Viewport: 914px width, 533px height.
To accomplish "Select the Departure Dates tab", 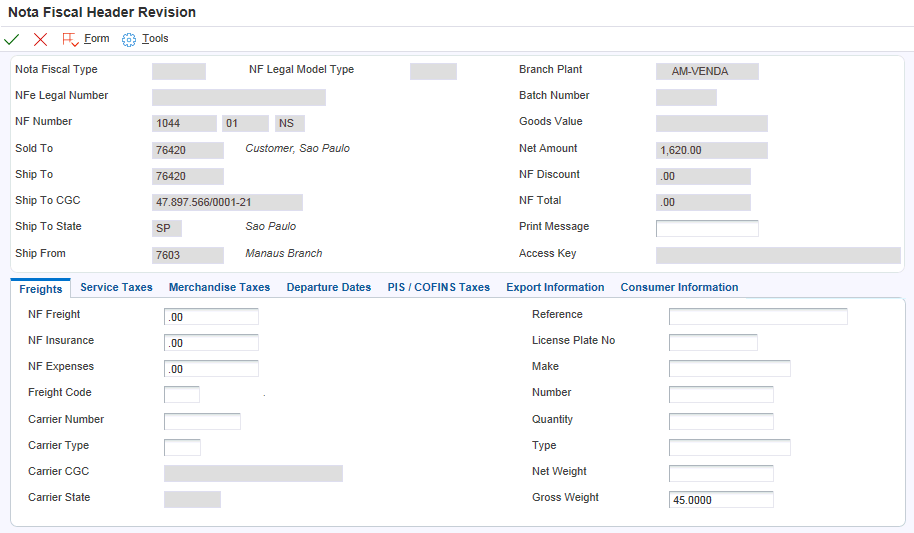I will pos(328,287).
